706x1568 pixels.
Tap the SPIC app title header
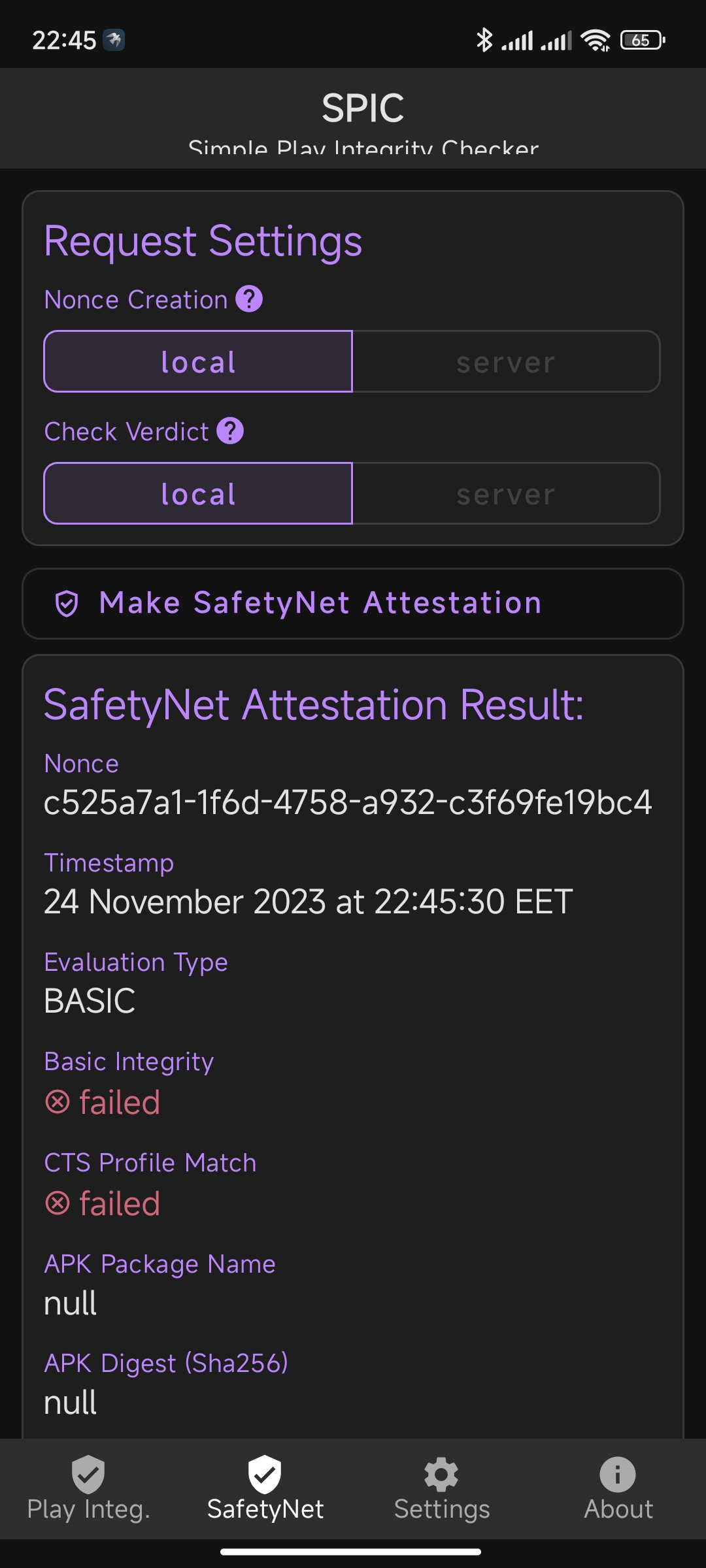pyautogui.click(x=363, y=108)
